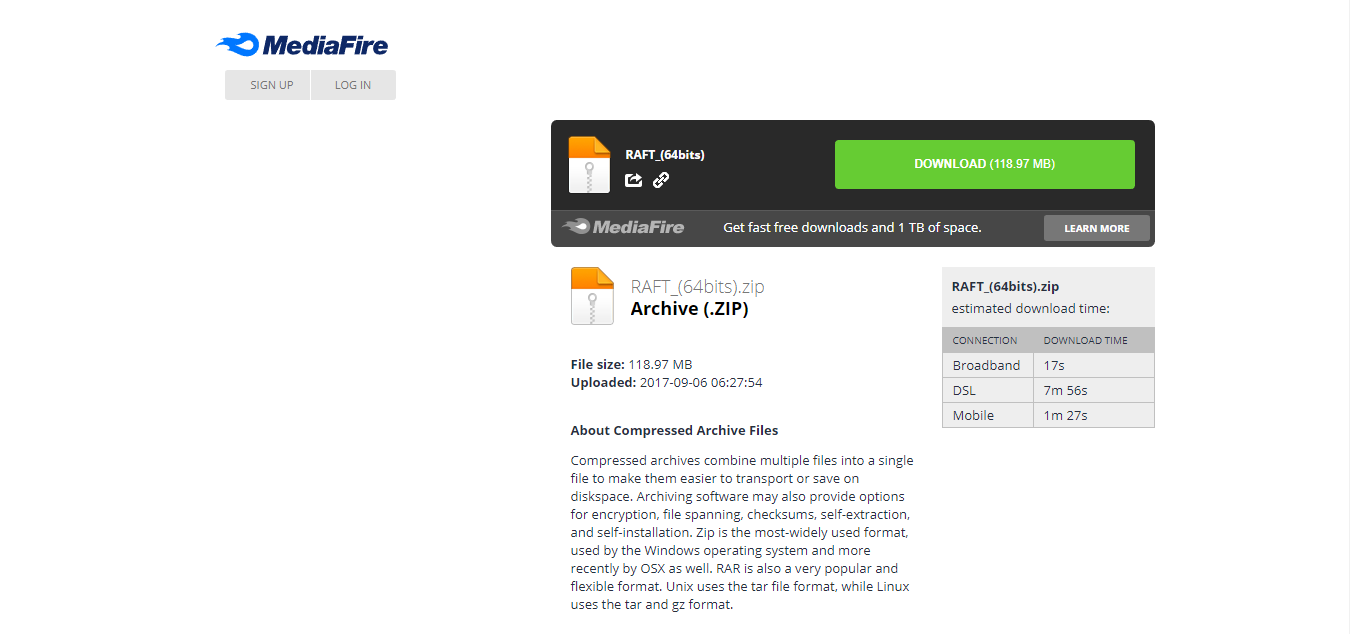Click the File size 118.97 MB line
Image resolution: width=1350 pixels, height=634 pixels.
631,365
